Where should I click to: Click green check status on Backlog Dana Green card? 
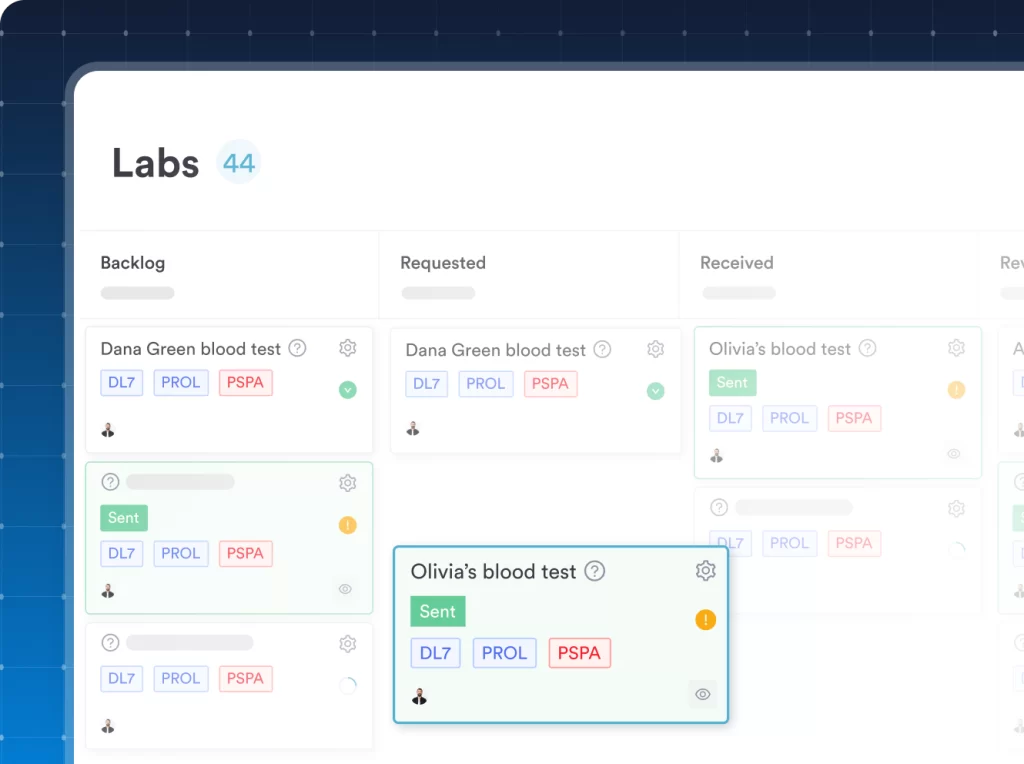[347, 389]
